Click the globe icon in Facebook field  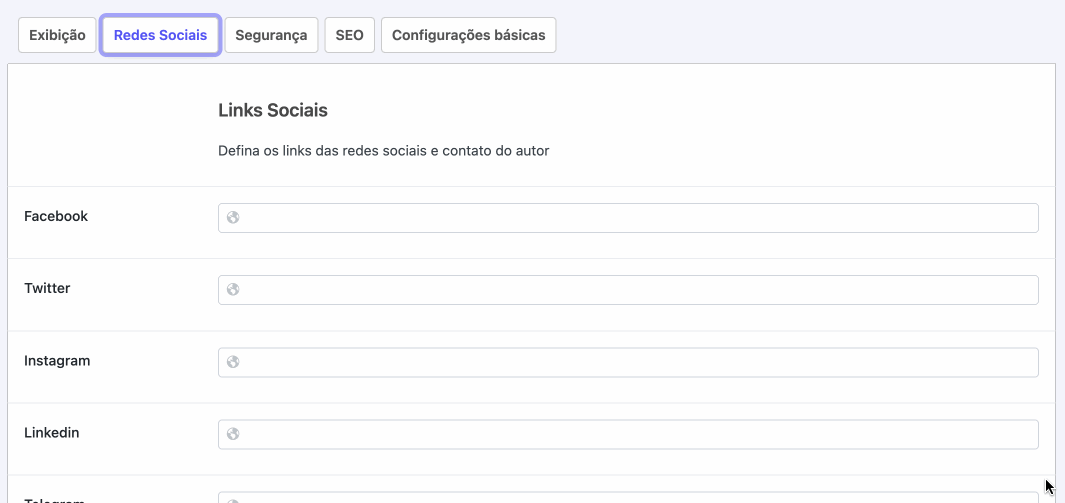click(x=233, y=218)
